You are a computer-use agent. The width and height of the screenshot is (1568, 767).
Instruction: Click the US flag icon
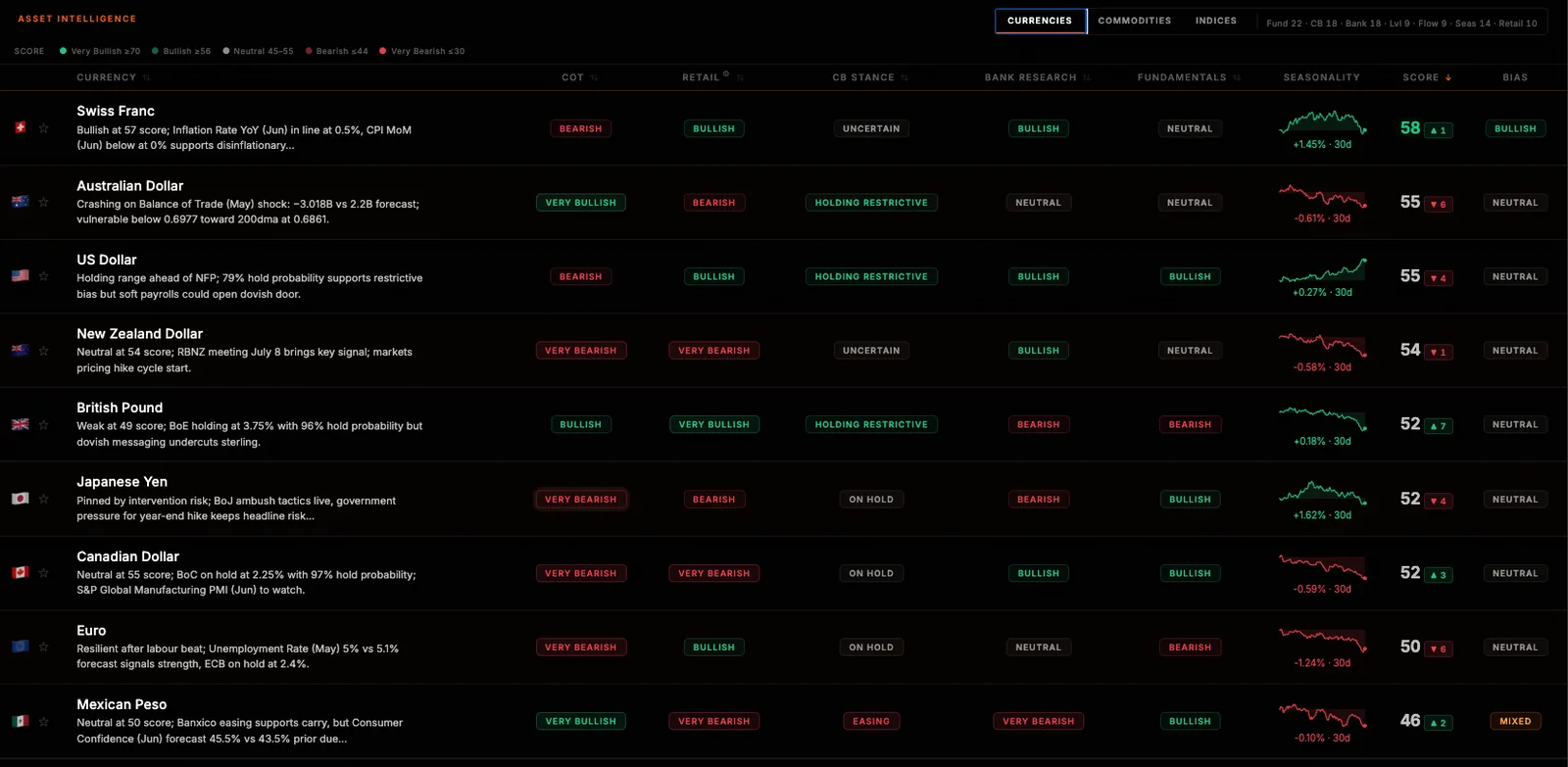(x=20, y=276)
